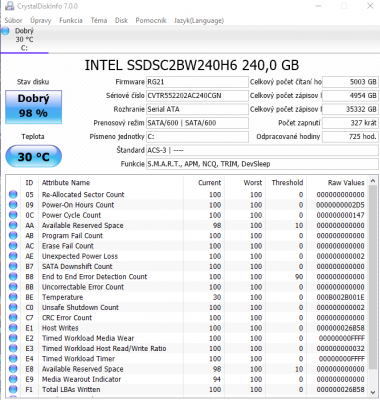The image size is (380, 400).
Task: Click the status orb for CRC Error Count
Action: (x=13, y=317)
